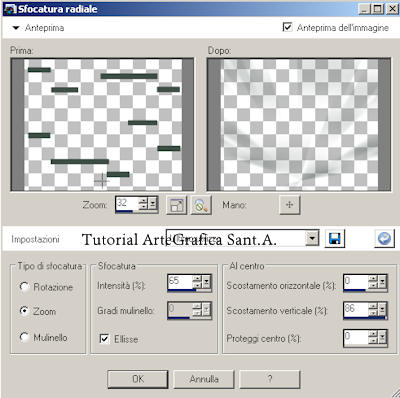Screen dimensions: 400x398
Task: Open help with the ? button
Action: point(270,379)
